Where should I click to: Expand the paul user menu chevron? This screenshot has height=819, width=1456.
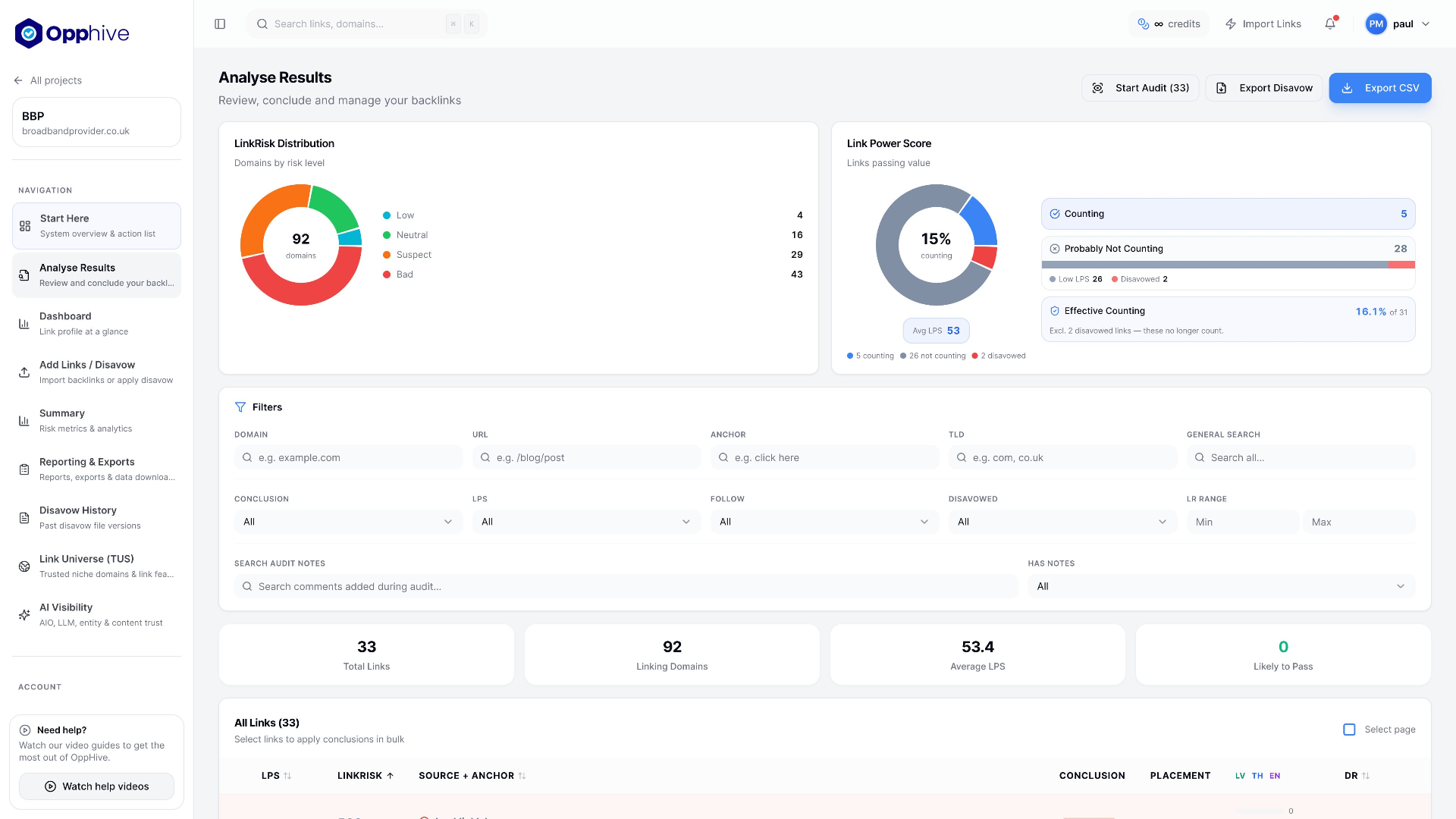(x=1426, y=24)
